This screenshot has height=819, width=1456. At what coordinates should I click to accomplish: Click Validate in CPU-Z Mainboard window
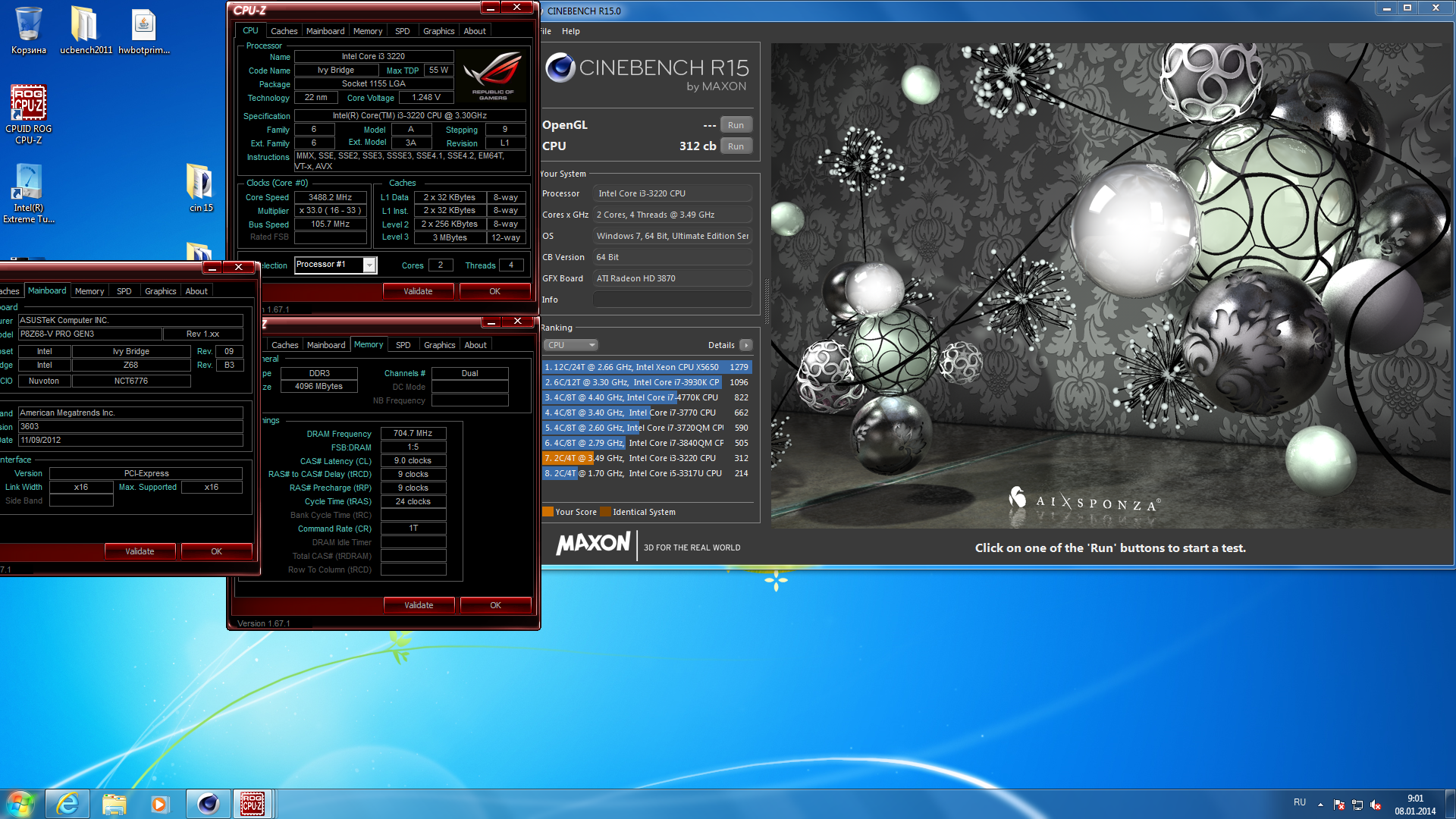tap(140, 551)
